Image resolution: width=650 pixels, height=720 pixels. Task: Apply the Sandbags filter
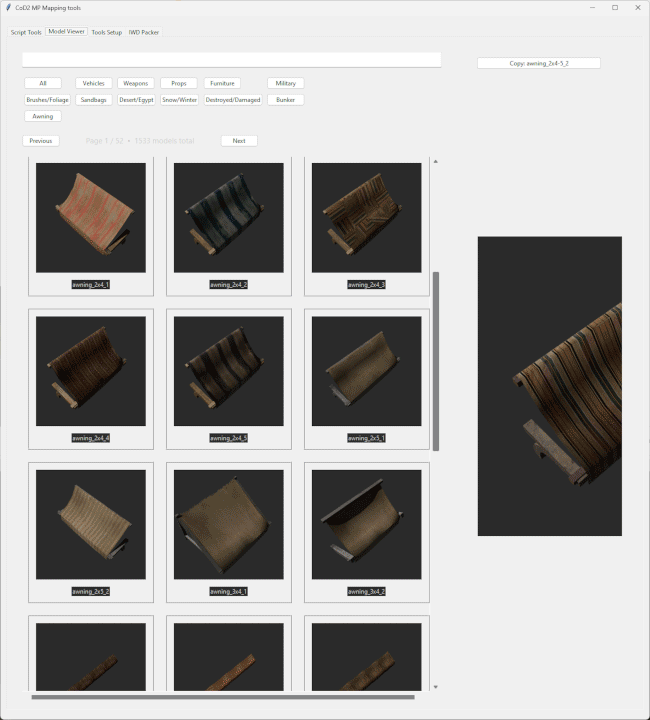click(94, 100)
